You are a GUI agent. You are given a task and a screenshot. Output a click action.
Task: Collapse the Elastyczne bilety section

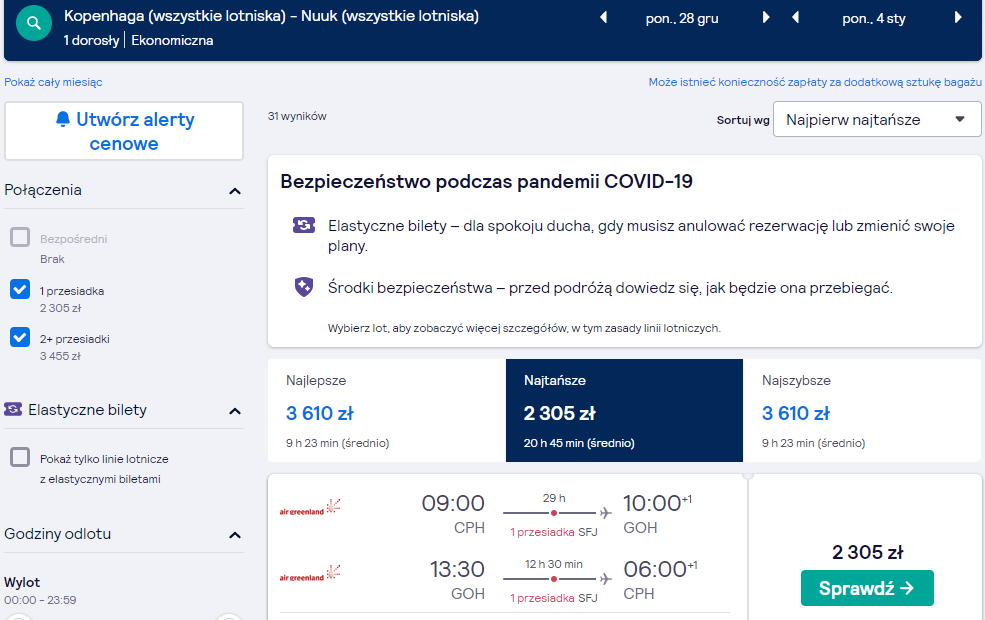tap(235, 411)
